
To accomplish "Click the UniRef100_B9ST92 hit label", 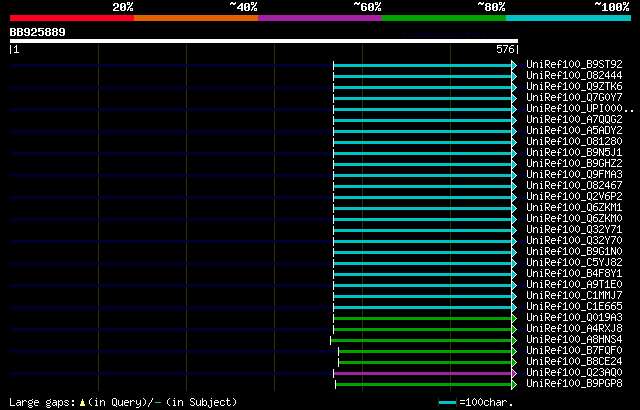I will point(574,64).
